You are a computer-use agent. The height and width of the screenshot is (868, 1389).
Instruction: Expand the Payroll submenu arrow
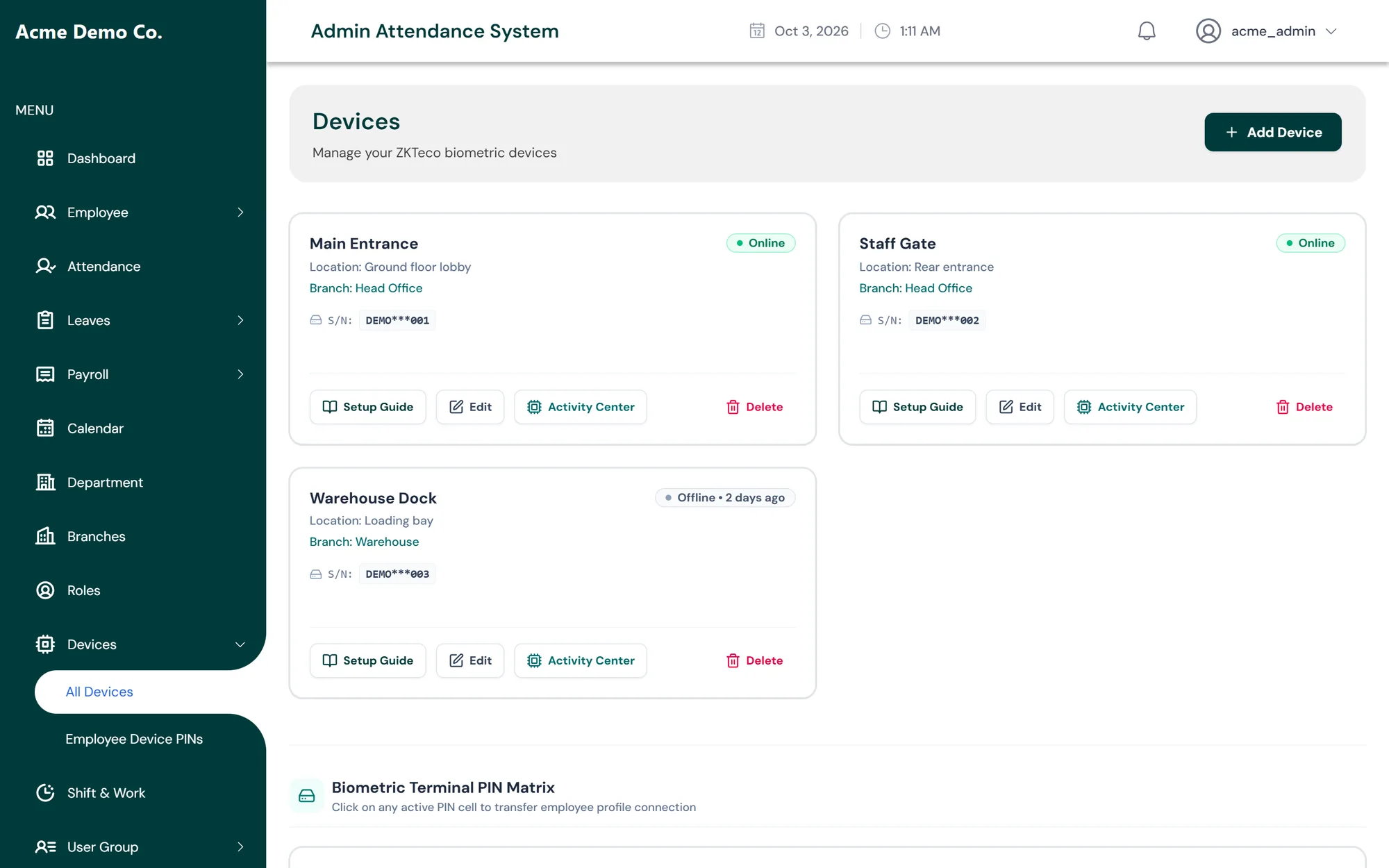coord(240,374)
